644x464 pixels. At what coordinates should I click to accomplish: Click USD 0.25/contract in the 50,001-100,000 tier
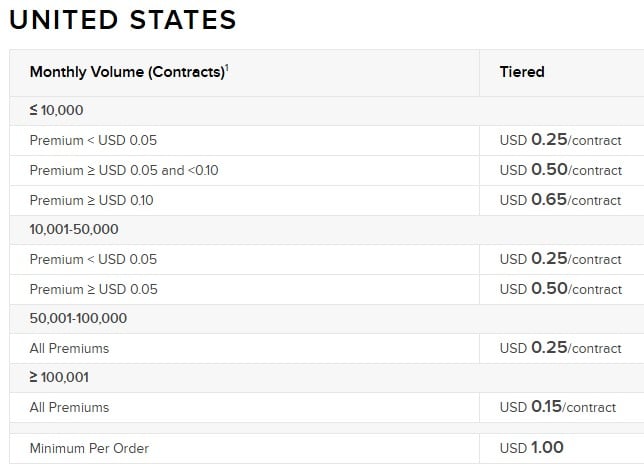(560, 348)
